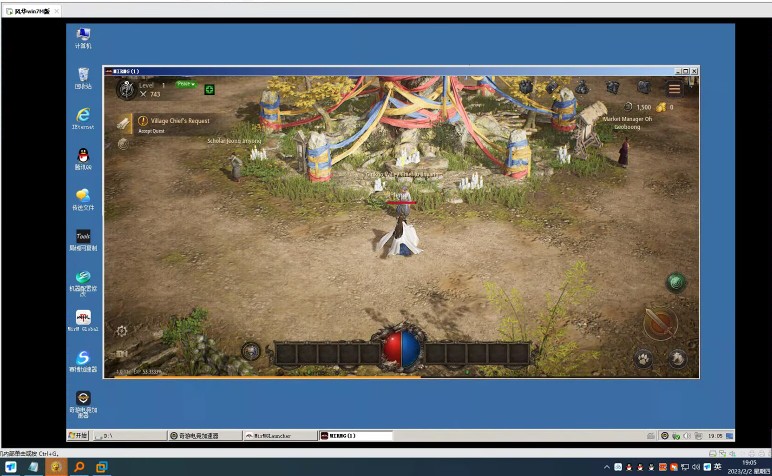Launch the Mir4 Global desktop shortcut

click(83, 321)
